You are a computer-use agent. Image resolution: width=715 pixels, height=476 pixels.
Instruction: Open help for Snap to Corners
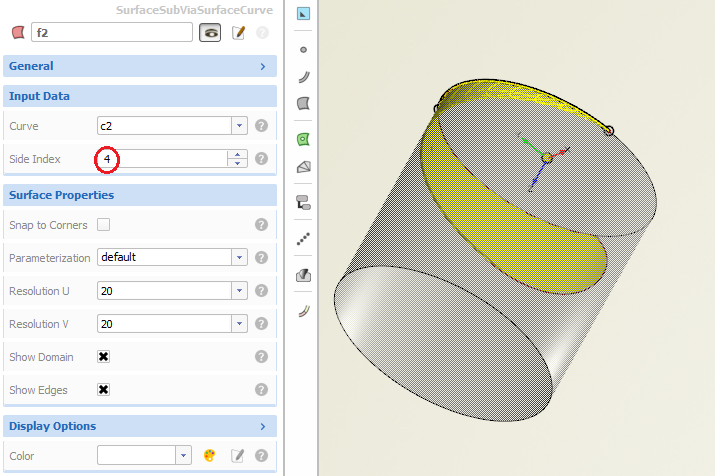tap(261, 224)
